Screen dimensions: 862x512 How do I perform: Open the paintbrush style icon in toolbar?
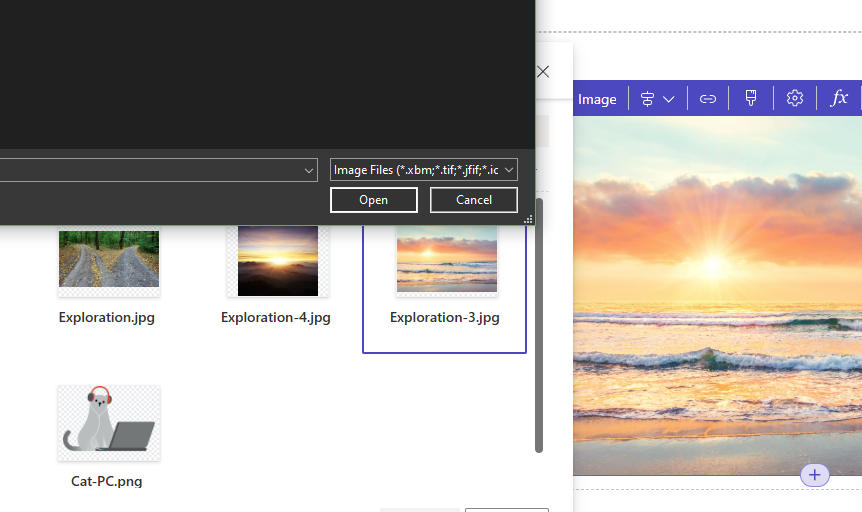point(751,98)
